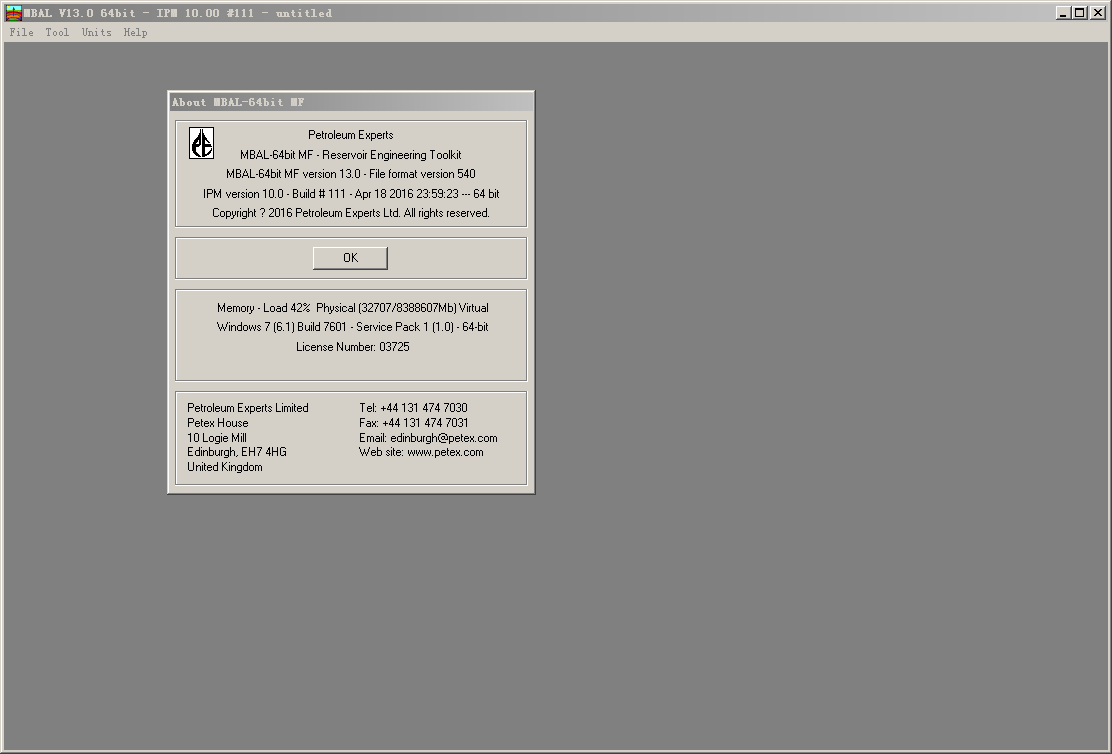
Task: Click the MBAL-64bit MF version 13.0 line
Action: (350, 174)
